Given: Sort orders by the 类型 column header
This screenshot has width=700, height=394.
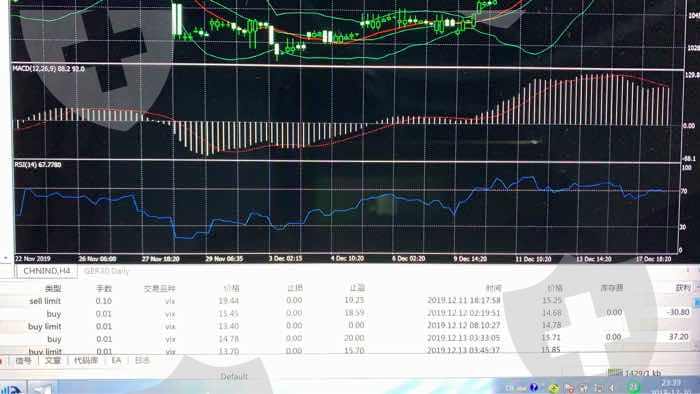Looking at the screenshot, I should click(x=53, y=289).
